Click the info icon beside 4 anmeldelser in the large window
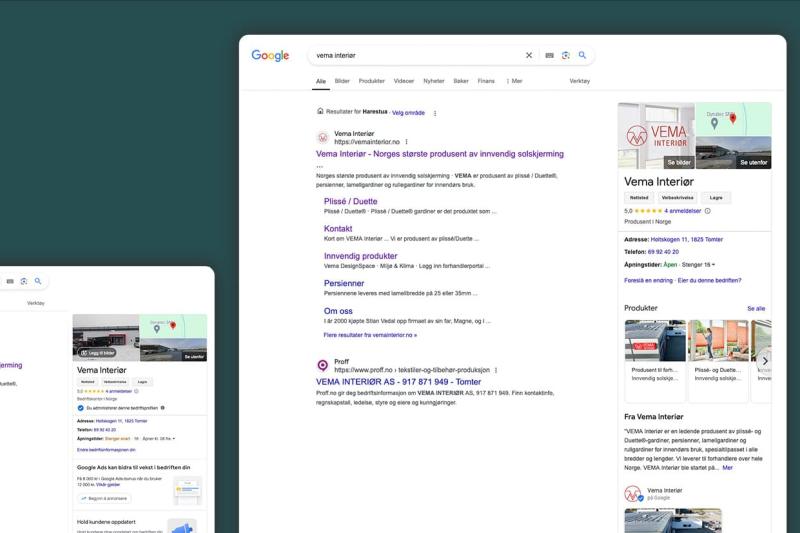This screenshot has height=533, width=800. [708, 211]
